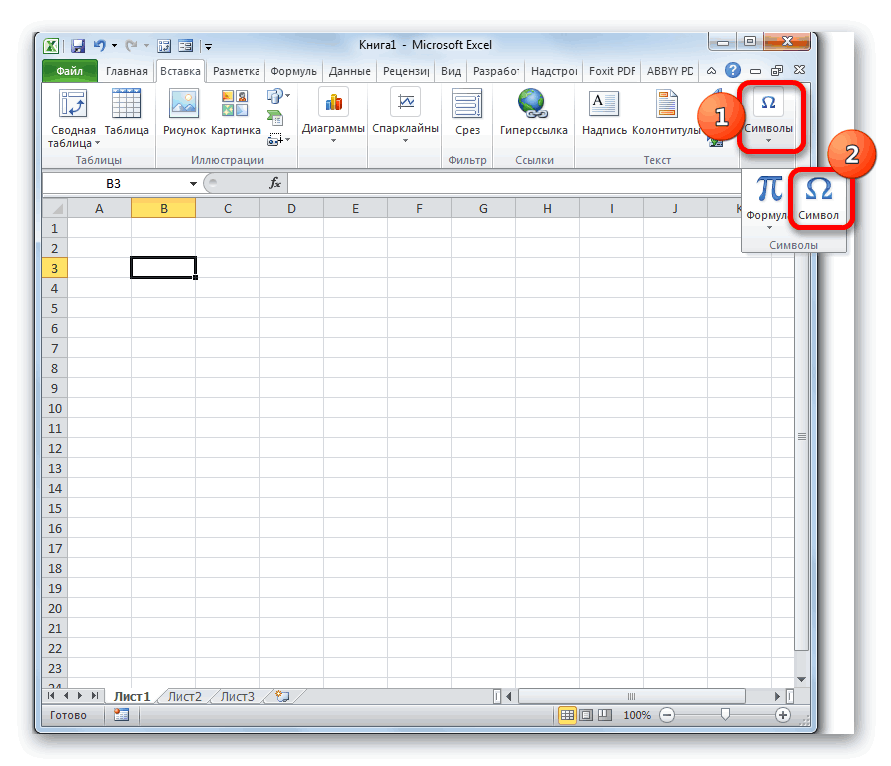Insert a Гиперссылка hyperlink
Viewport: 891px width, 766px height.
534,113
